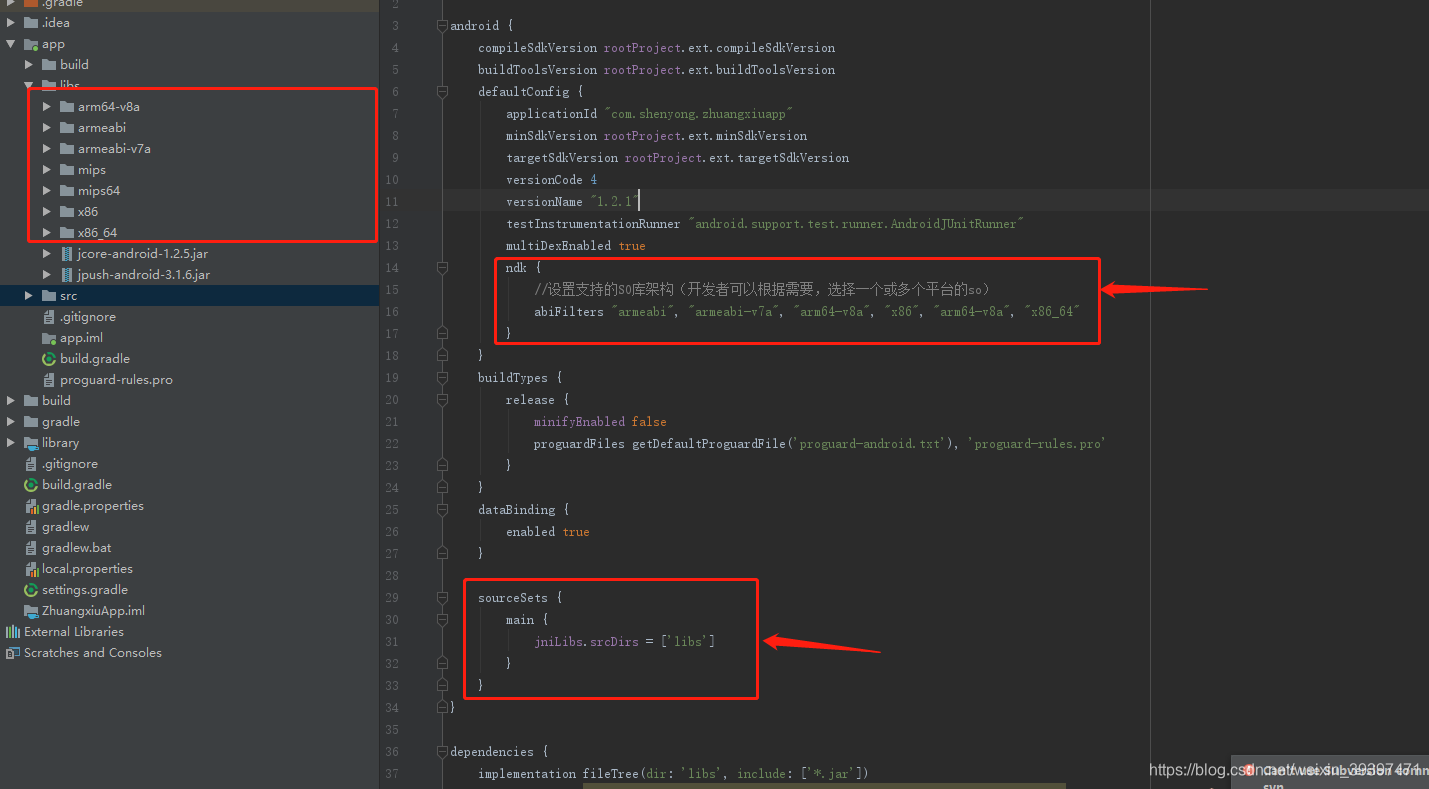Click the multiDexEnabled true line
Image resolution: width=1429 pixels, height=789 pixels.
576,245
